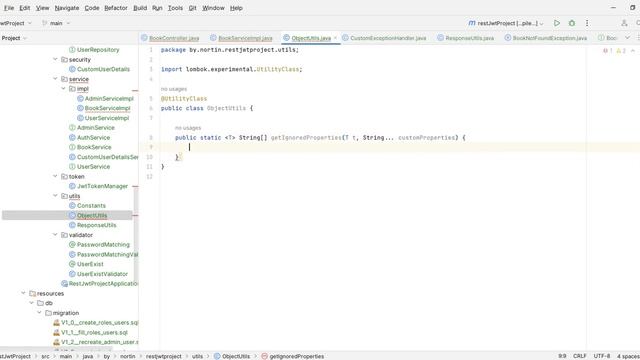Click V1_0__create_roles_users.sql file icon
This screenshot has width=640, height=360.
(56, 322)
